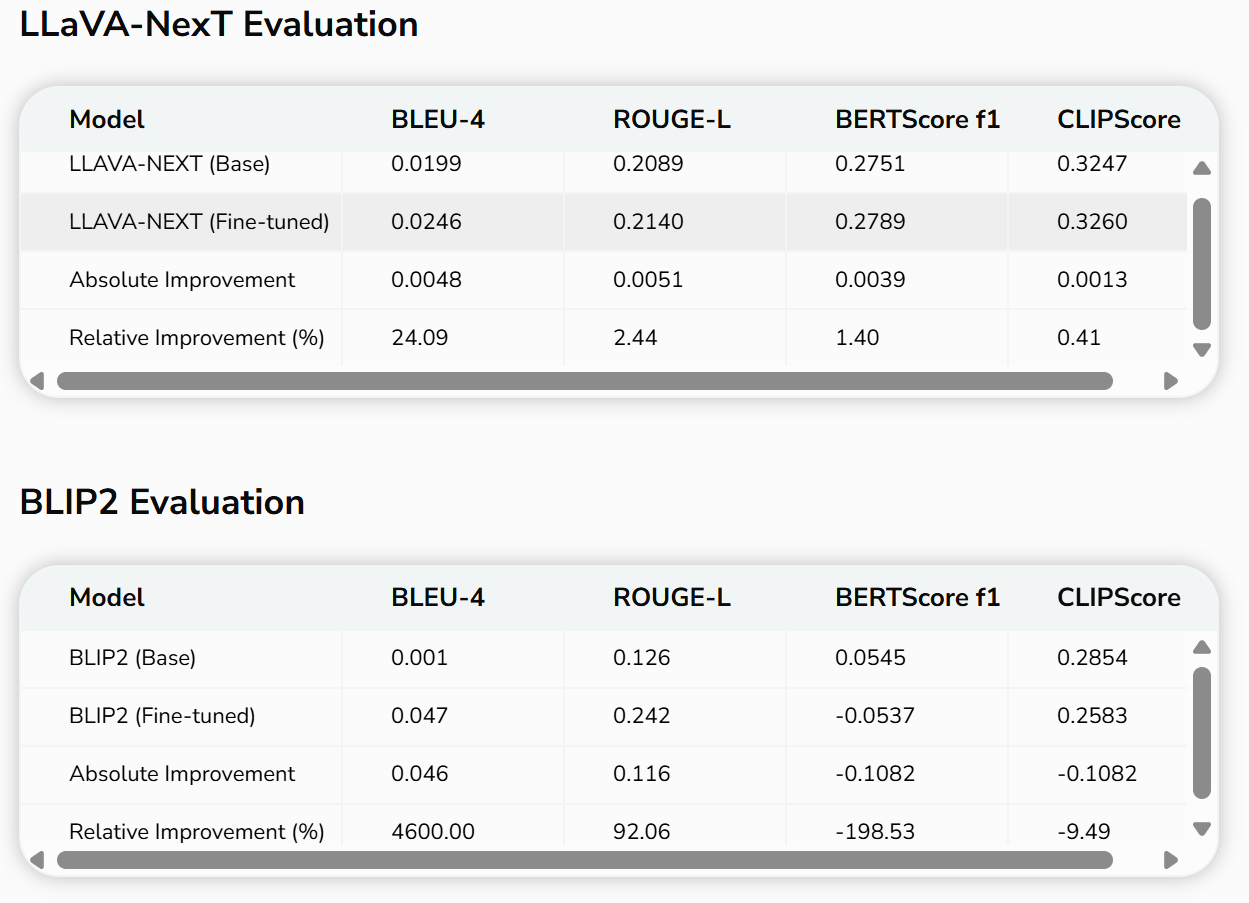Click value 0.3247 in LLaVA base row

click(1092, 164)
